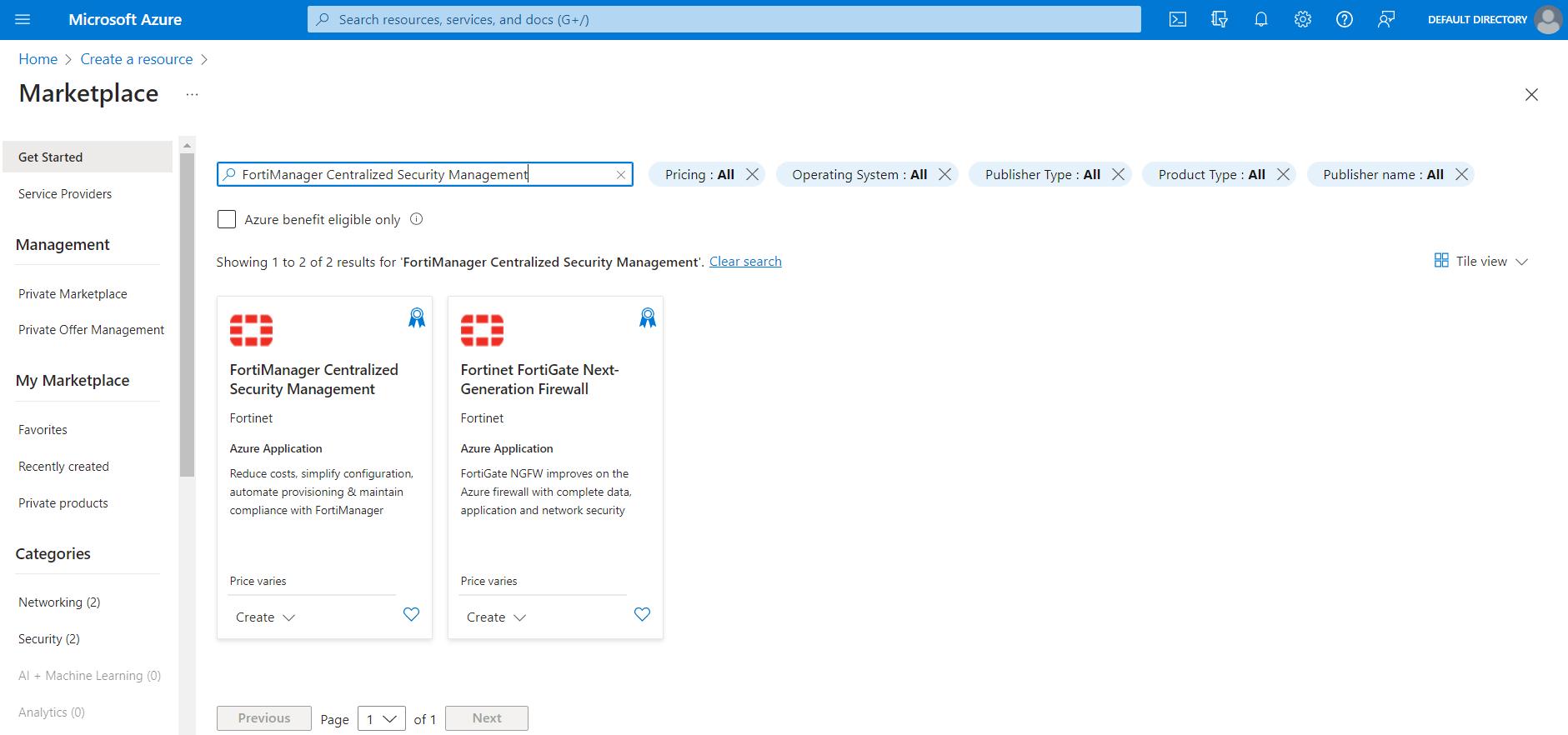This screenshot has height=735, width=1568.
Task: Show info for Azure benefit eligible
Action: (417, 219)
